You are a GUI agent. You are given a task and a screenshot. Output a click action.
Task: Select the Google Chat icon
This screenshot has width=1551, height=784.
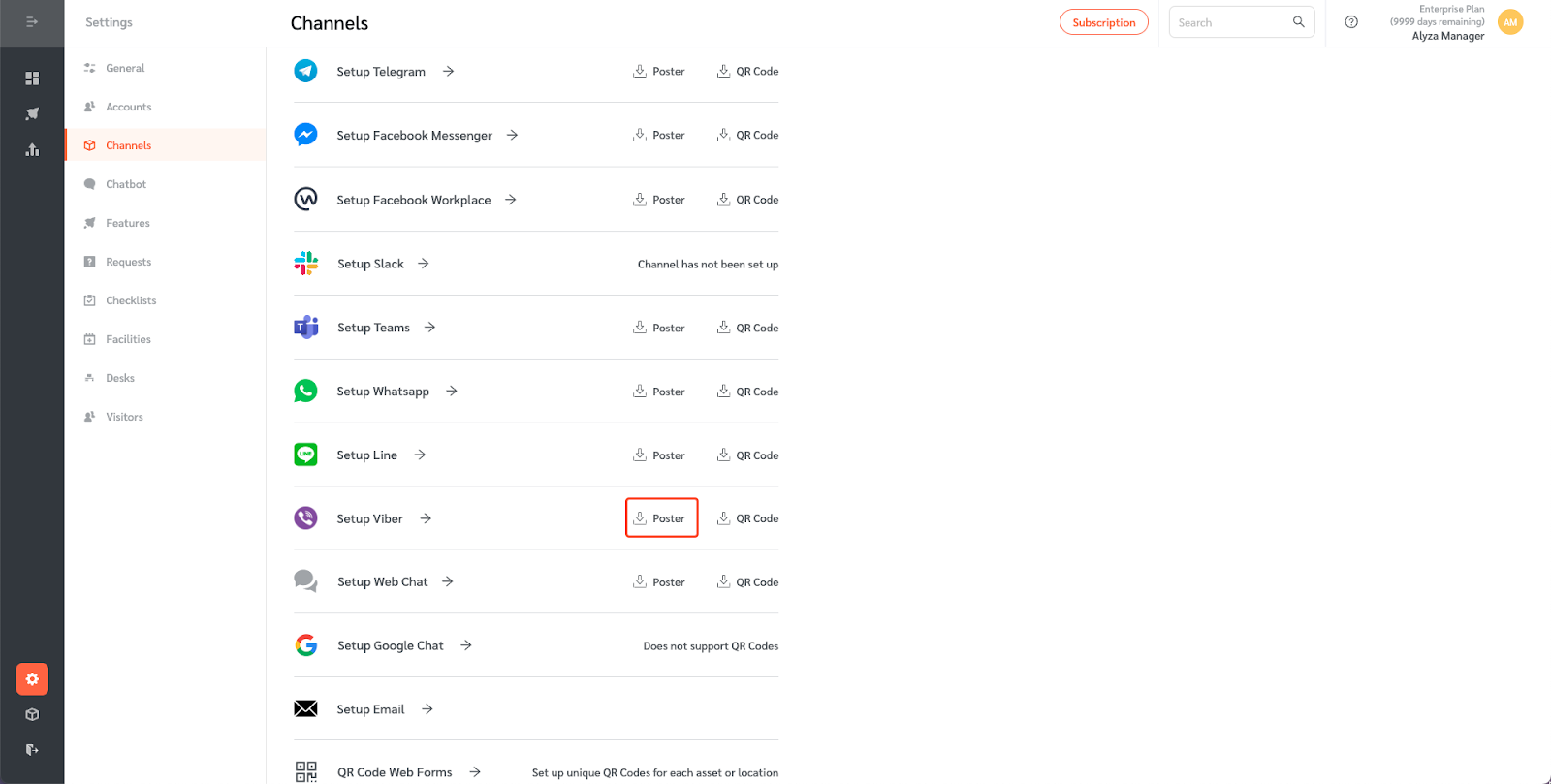click(x=305, y=644)
